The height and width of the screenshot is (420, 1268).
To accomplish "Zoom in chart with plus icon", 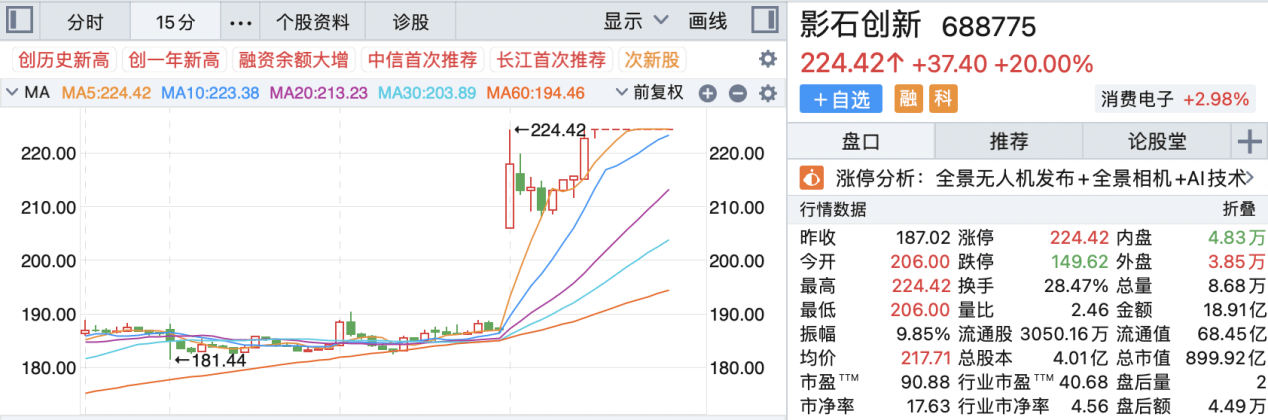I will click(707, 93).
